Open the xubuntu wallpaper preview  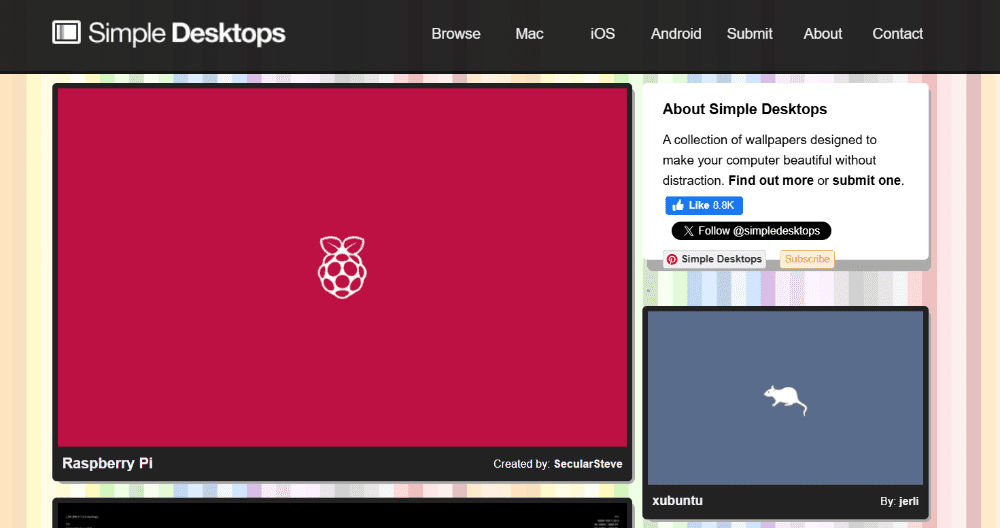click(x=785, y=398)
